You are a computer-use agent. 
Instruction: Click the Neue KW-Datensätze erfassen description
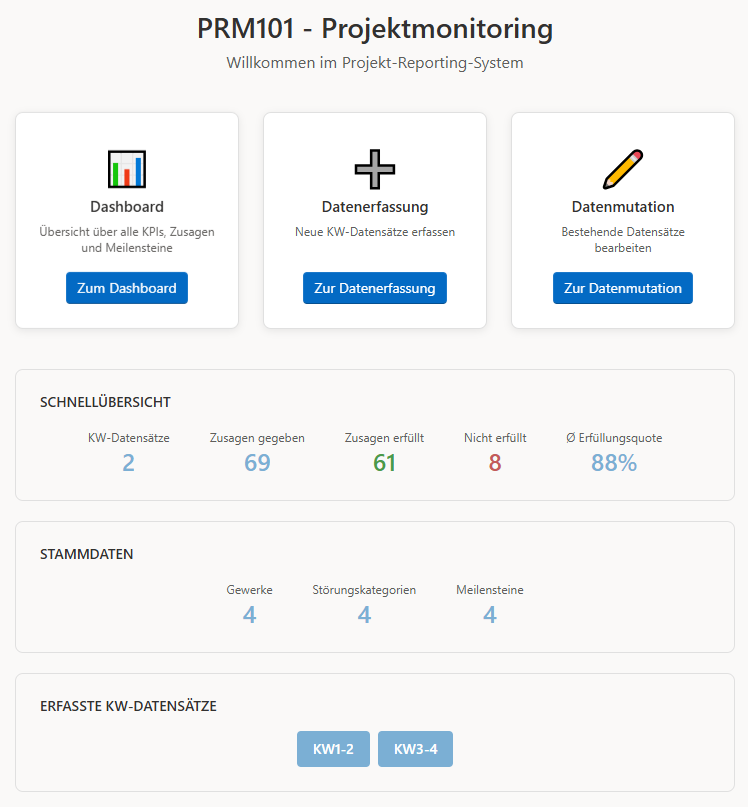coord(375,232)
